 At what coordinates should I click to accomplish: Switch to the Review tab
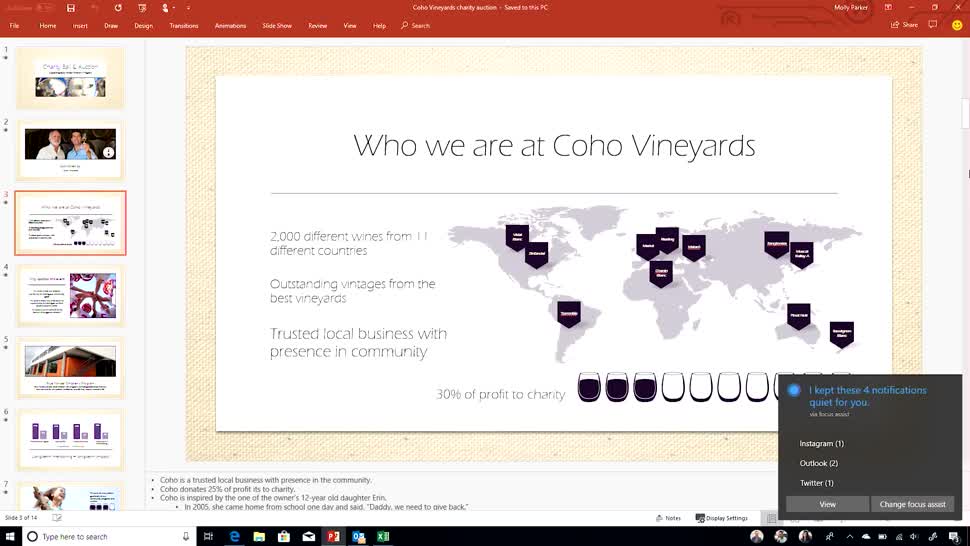tap(317, 25)
